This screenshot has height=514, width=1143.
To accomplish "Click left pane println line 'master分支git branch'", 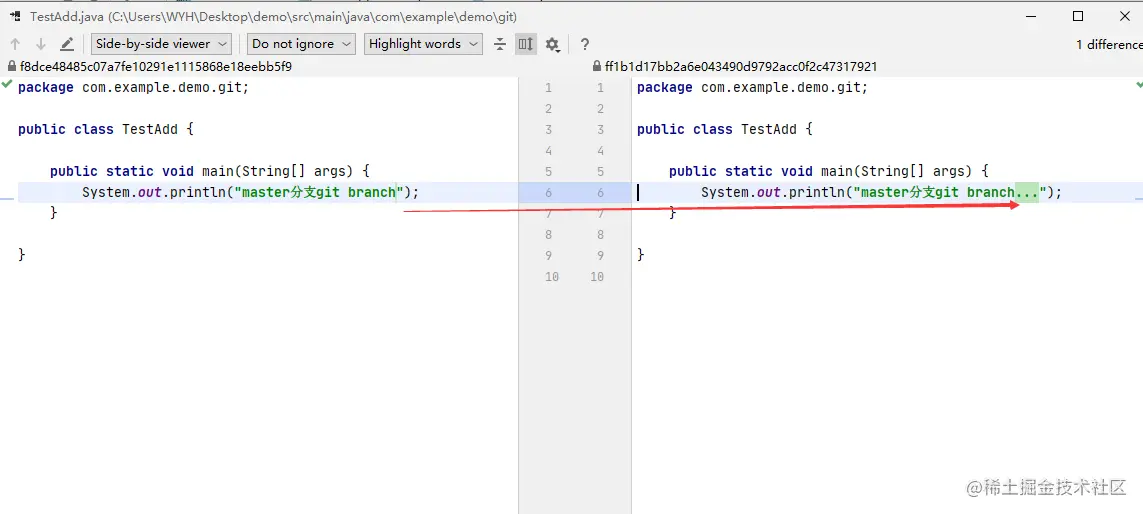I will [250, 192].
